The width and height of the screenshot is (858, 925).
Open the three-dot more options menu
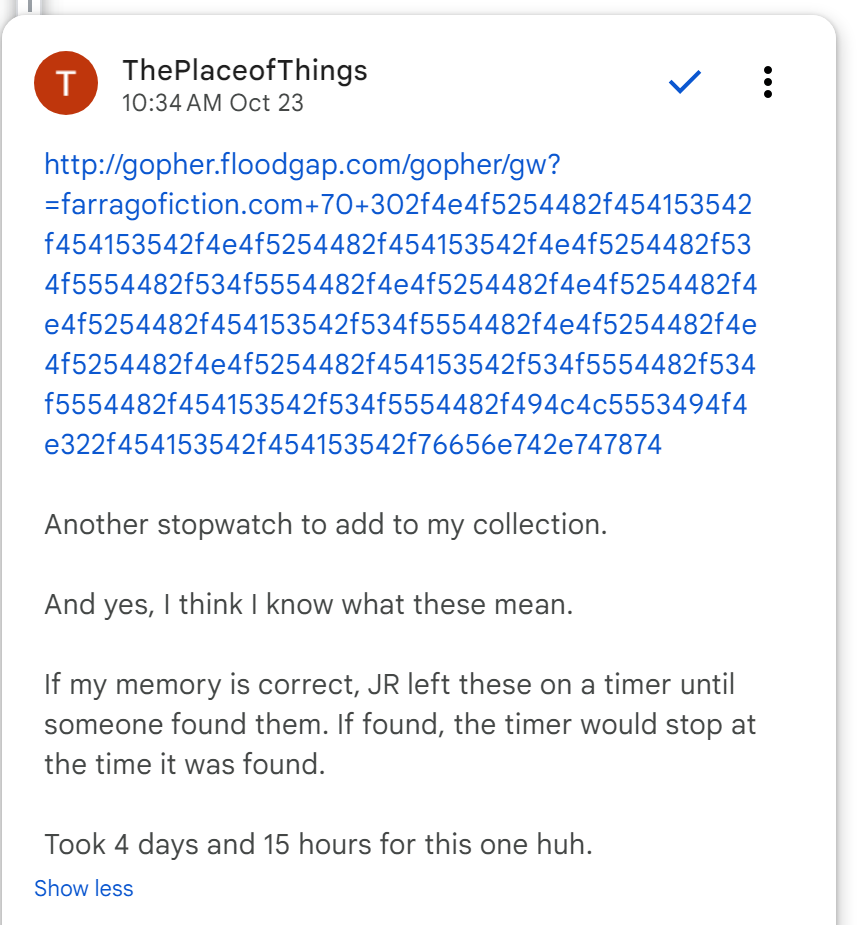[767, 83]
